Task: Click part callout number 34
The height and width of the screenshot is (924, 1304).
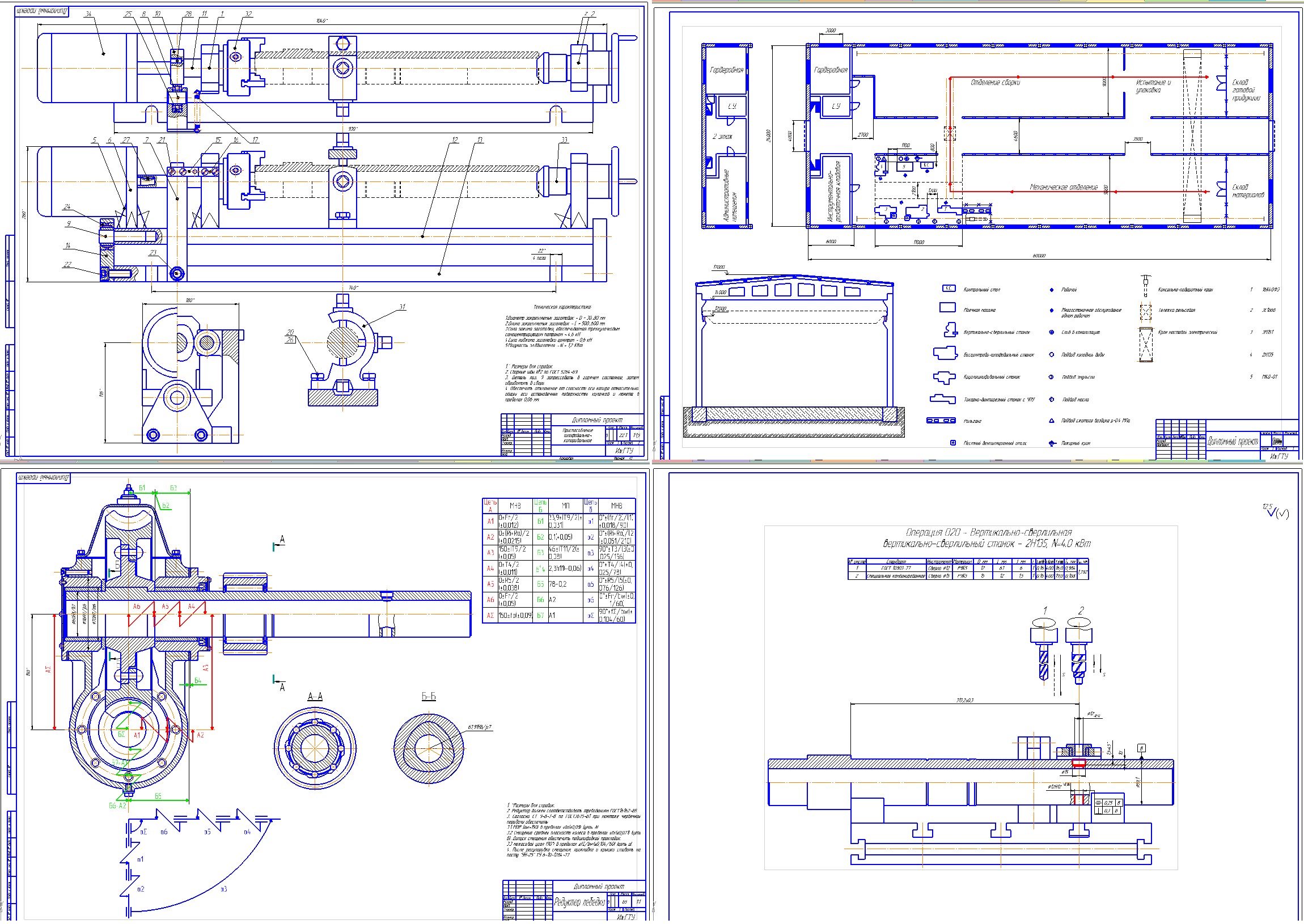Action: point(88,14)
